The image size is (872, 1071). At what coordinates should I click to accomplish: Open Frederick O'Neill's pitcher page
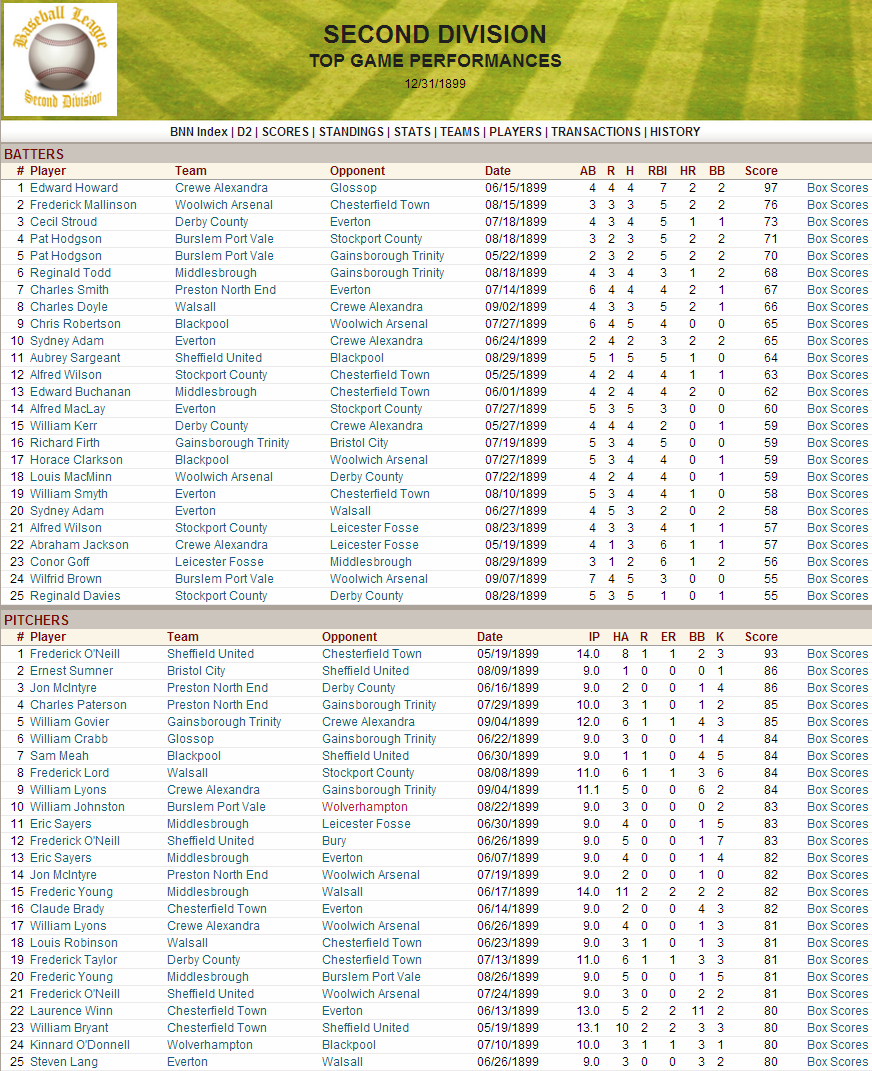coord(74,654)
